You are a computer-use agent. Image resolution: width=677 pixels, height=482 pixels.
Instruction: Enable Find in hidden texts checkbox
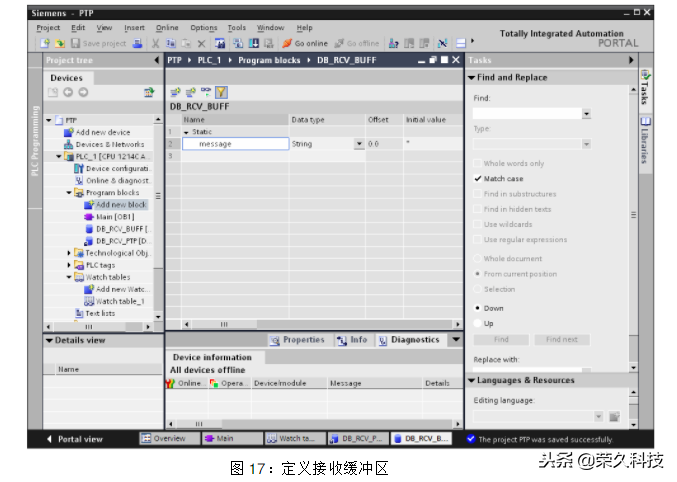pyautogui.click(x=477, y=209)
